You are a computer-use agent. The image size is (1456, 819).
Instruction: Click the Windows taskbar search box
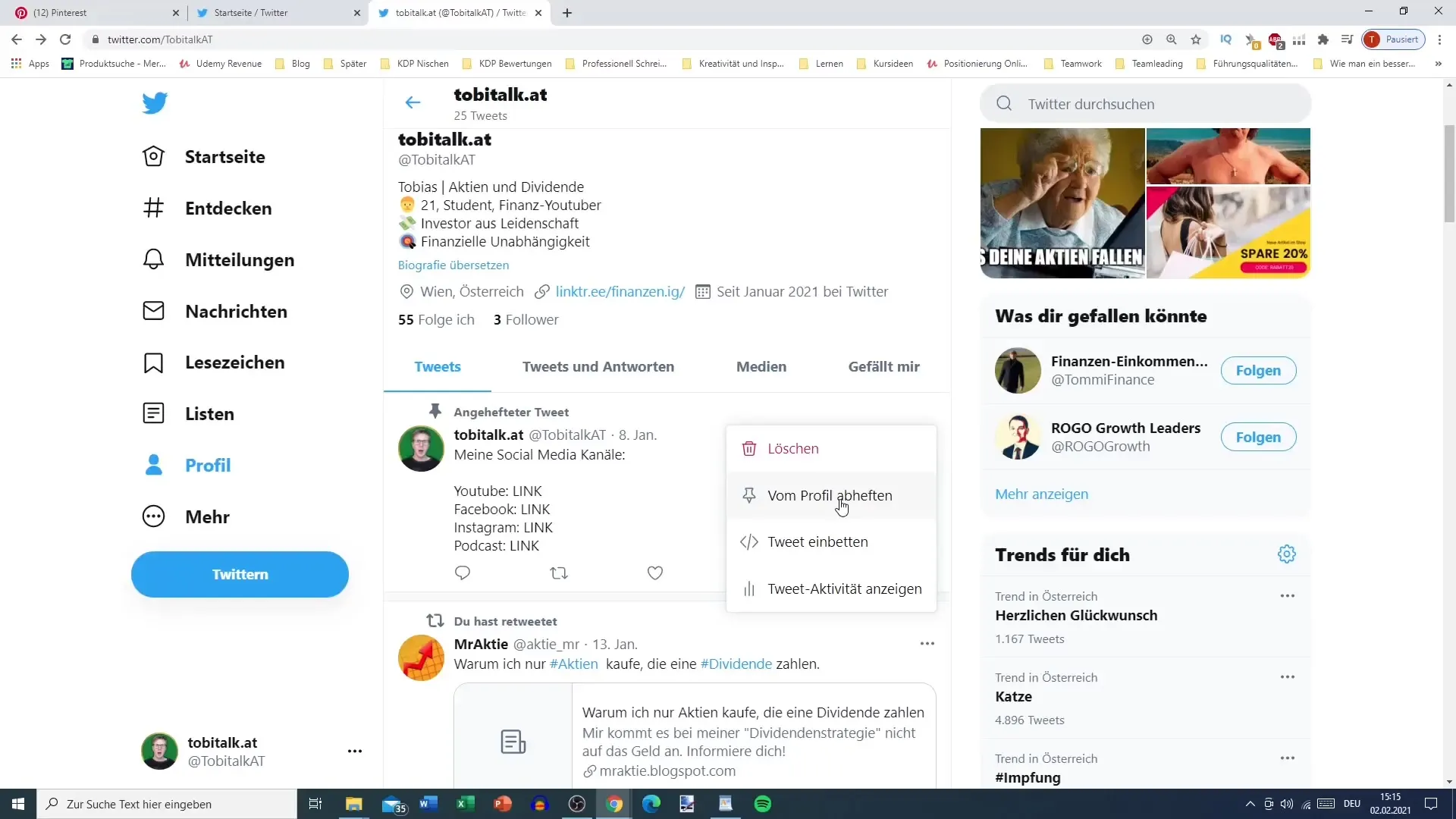[167, 804]
